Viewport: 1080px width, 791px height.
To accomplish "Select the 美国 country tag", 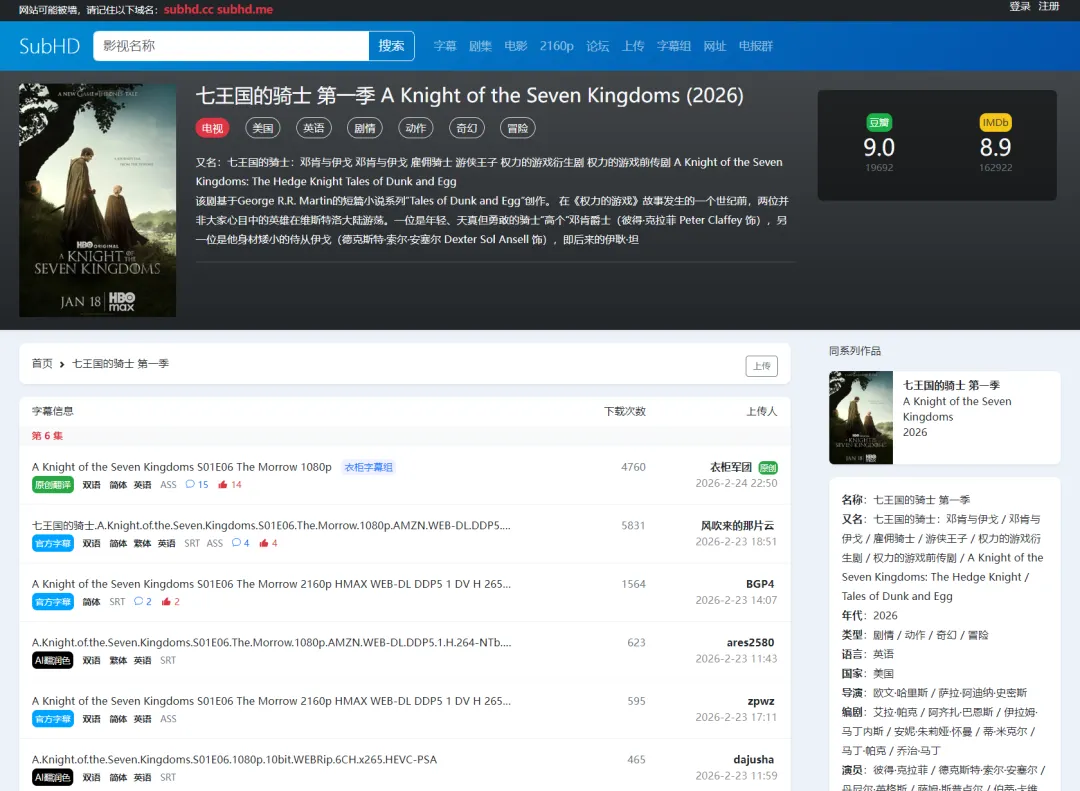I will coord(263,128).
